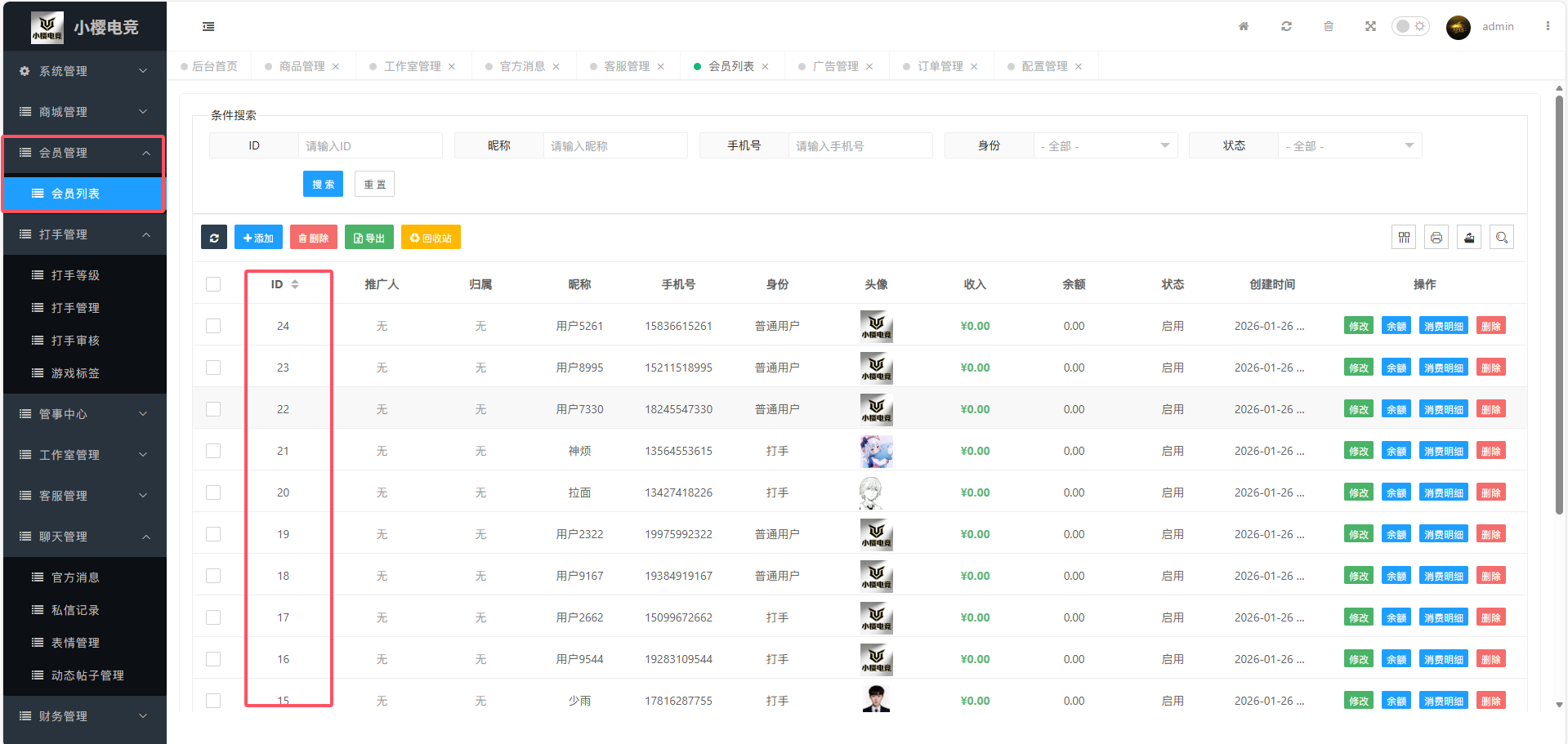The image size is (1568, 744).
Task: Toggle the light/dark theme switch
Action: 1410,26
